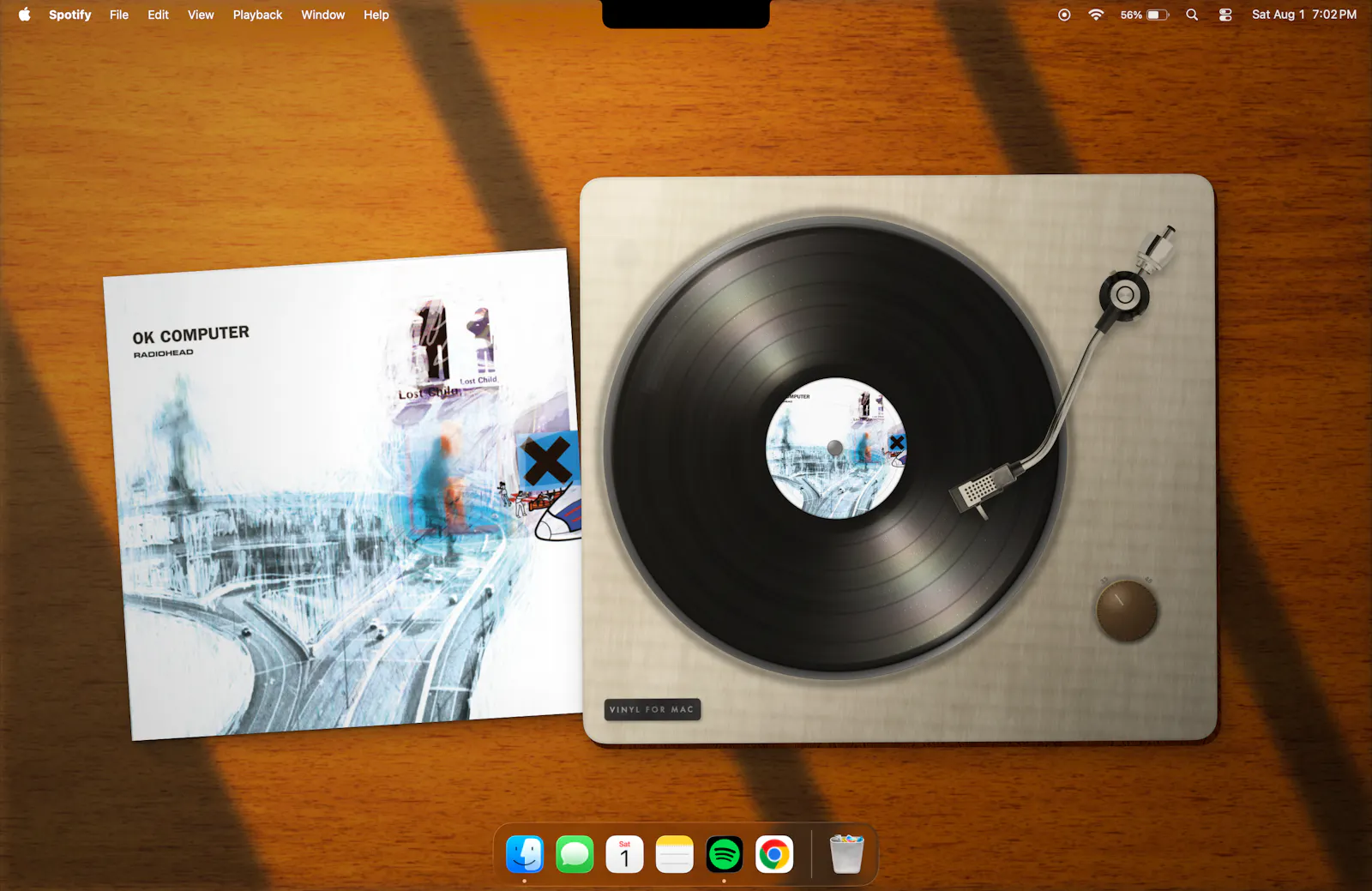Screen dimensions: 1372x891
Task: Open the Window menu
Action: [322, 15]
